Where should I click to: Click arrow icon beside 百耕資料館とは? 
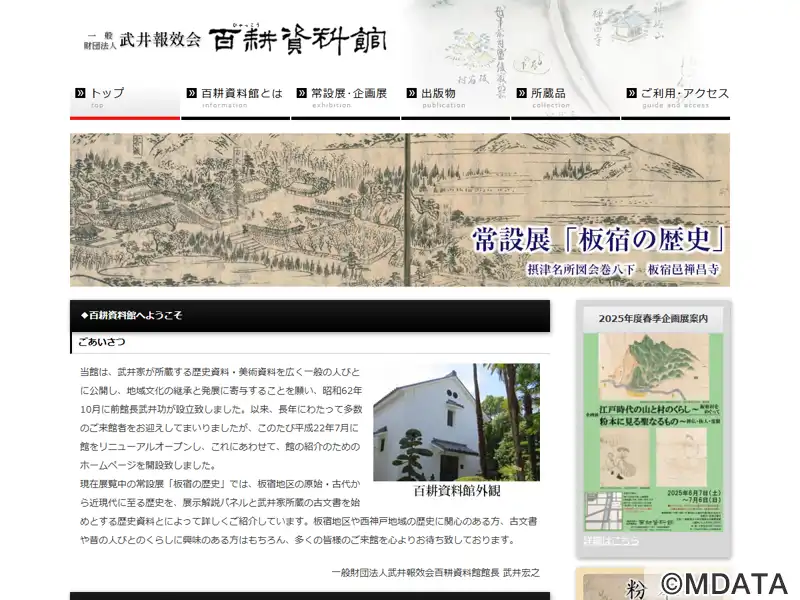click(x=191, y=93)
